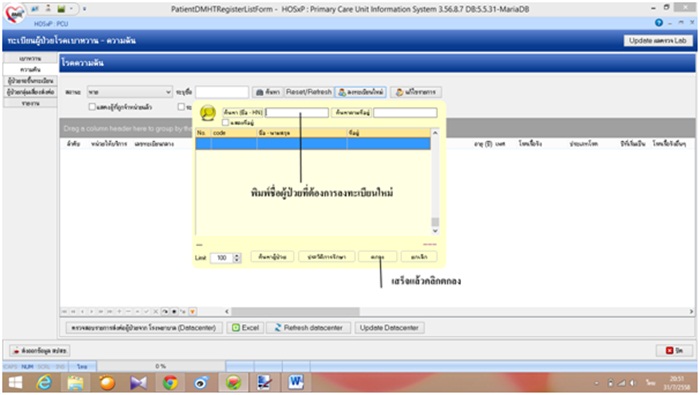The height and width of the screenshot is (395, 700).
Task: Click the cancel button in popup
Action: (x=419, y=257)
